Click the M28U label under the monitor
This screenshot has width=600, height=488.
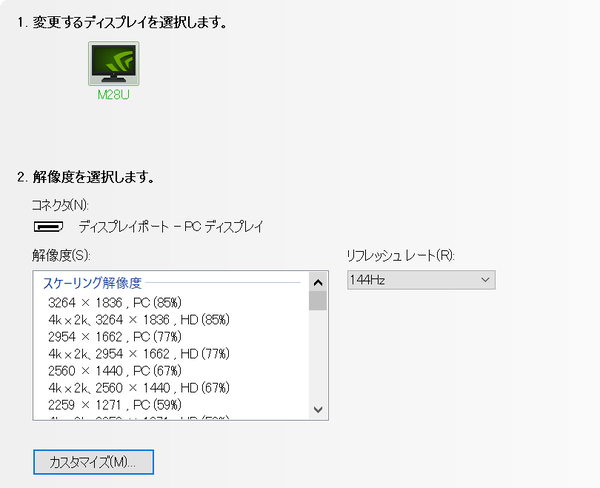(x=114, y=95)
